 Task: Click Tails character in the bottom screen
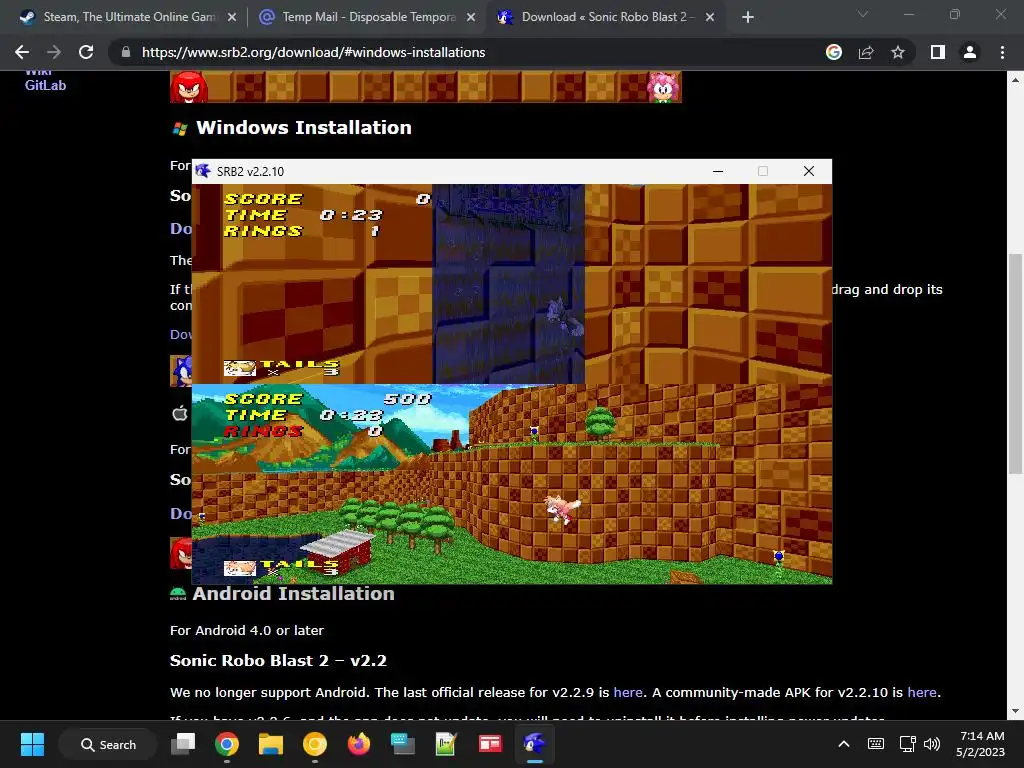pos(562,508)
